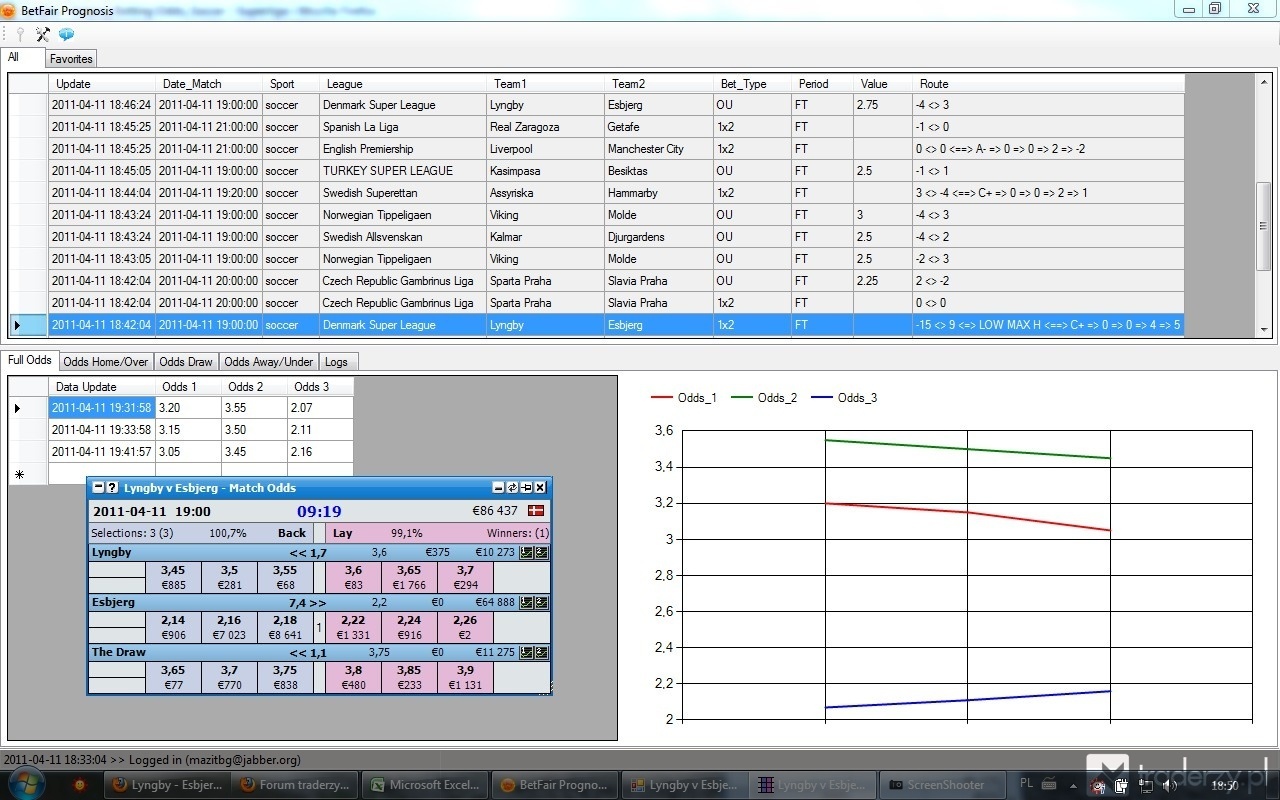
Task: Click the Data Update column header in odds table
Action: click(104, 387)
